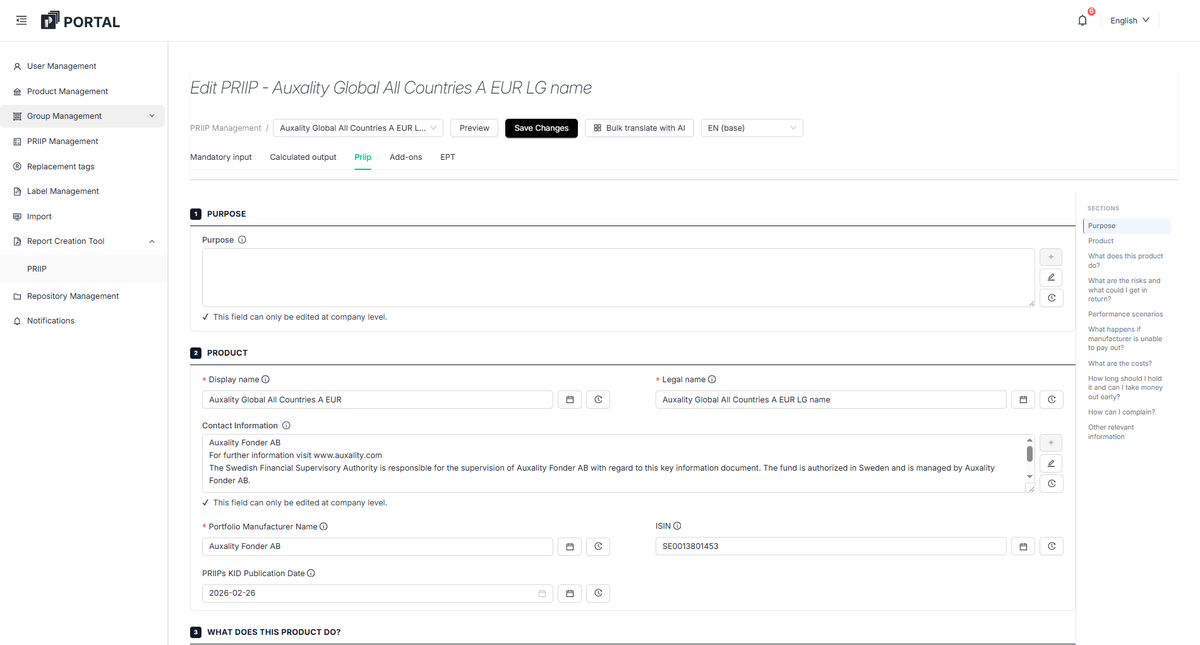The image size is (1200, 645).
Task: Jump to Performance scenarios section
Action: (x=1125, y=314)
